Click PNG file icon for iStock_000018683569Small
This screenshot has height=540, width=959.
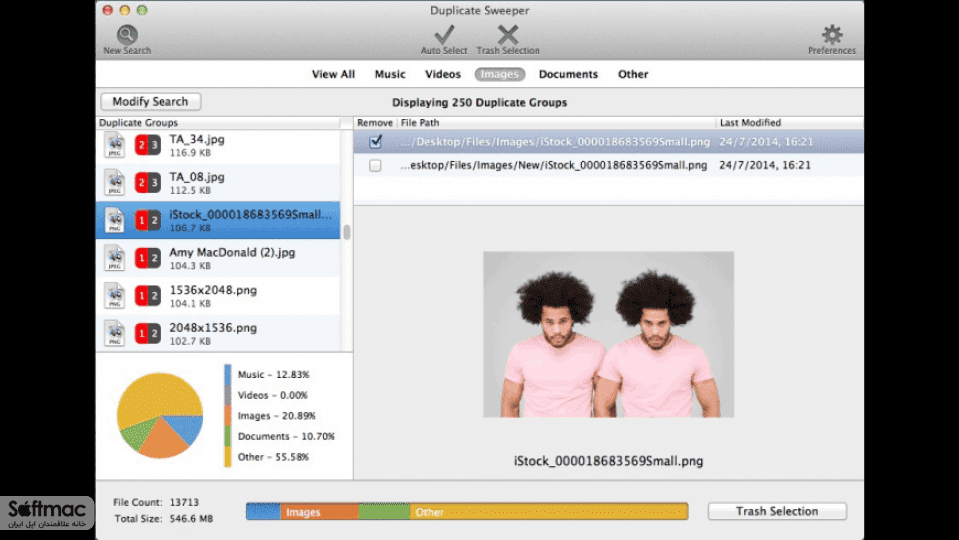click(x=114, y=220)
